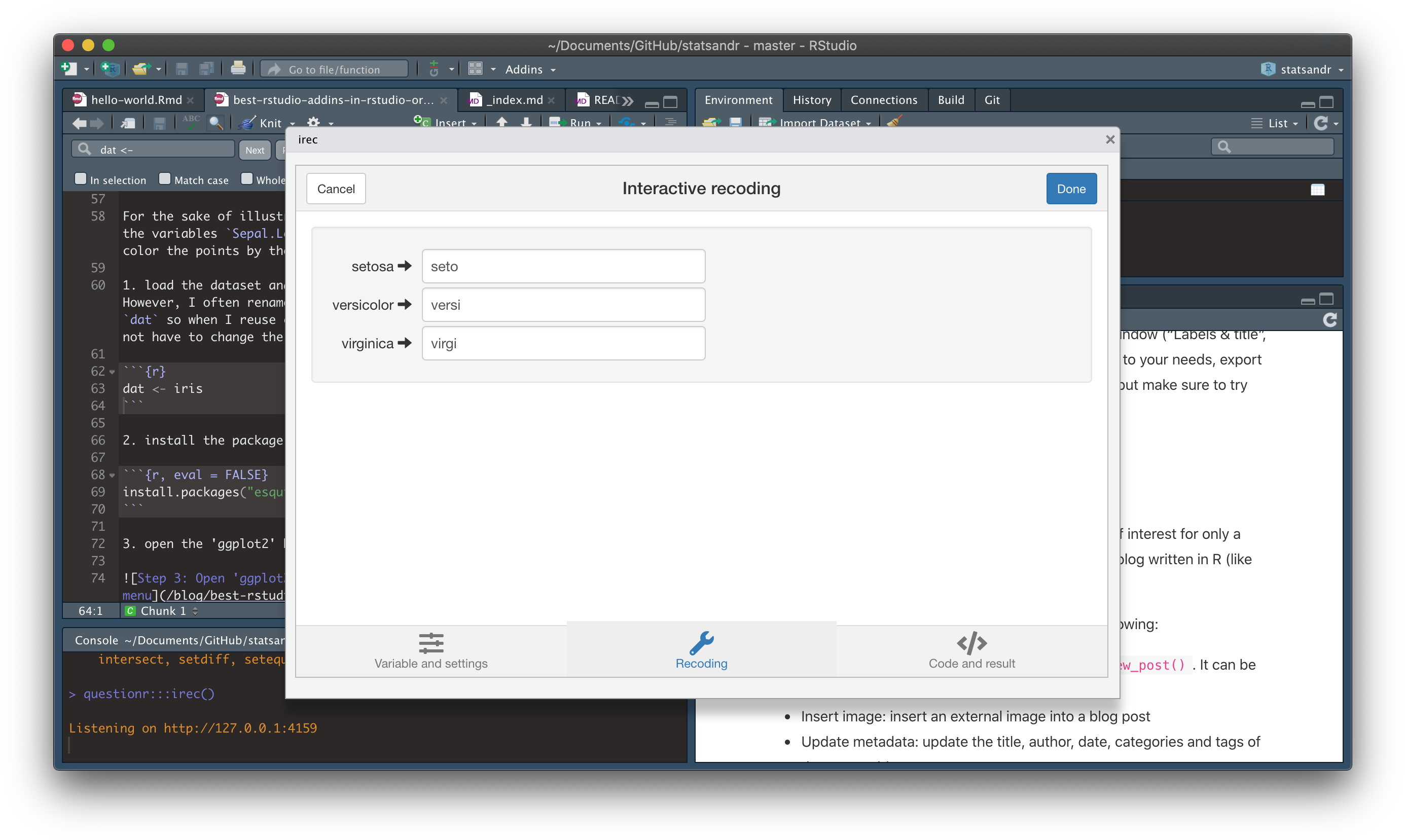Click the Open File folder icon

tap(141, 69)
